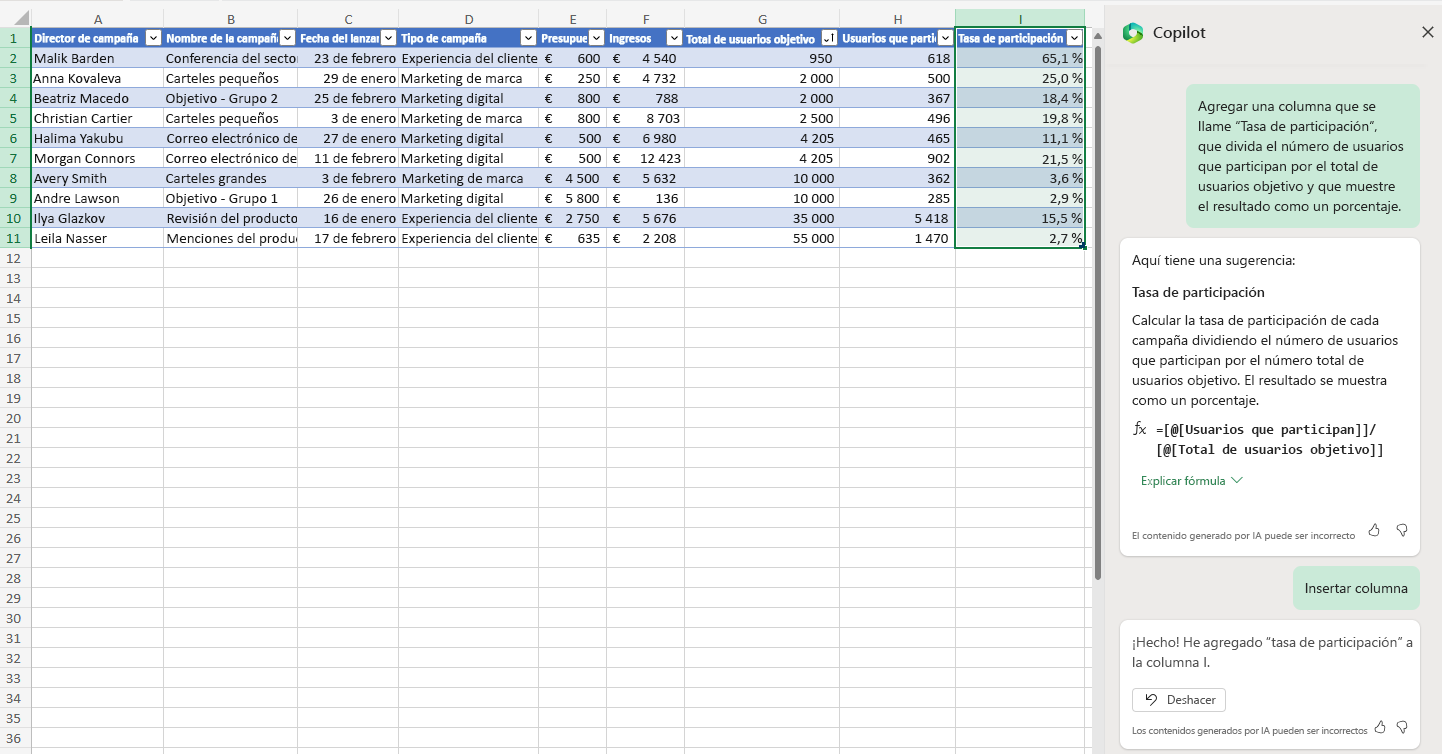Click the formula text in suggestion card
The width and height of the screenshot is (1442, 754).
[1269, 439]
